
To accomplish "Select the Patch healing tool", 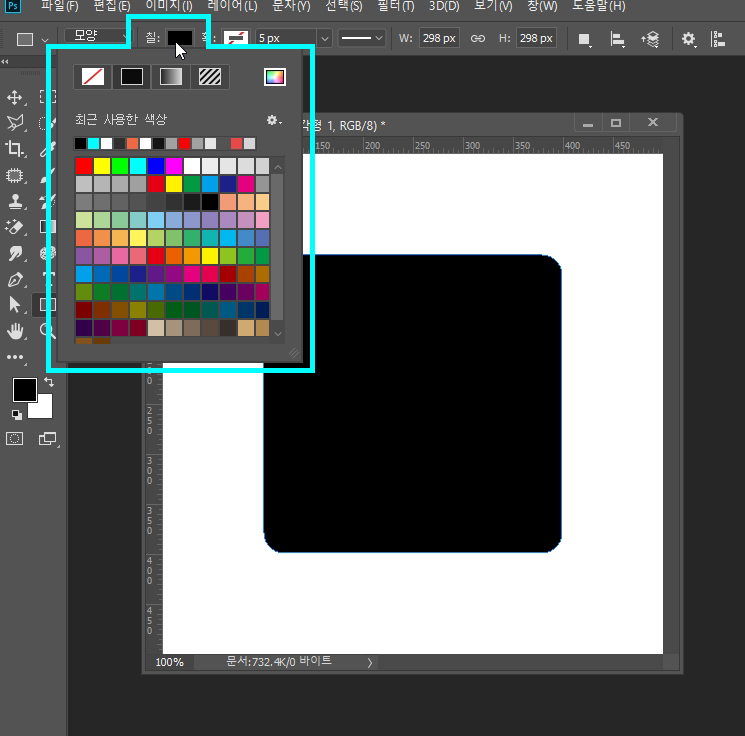I will pyautogui.click(x=15, y=175).
